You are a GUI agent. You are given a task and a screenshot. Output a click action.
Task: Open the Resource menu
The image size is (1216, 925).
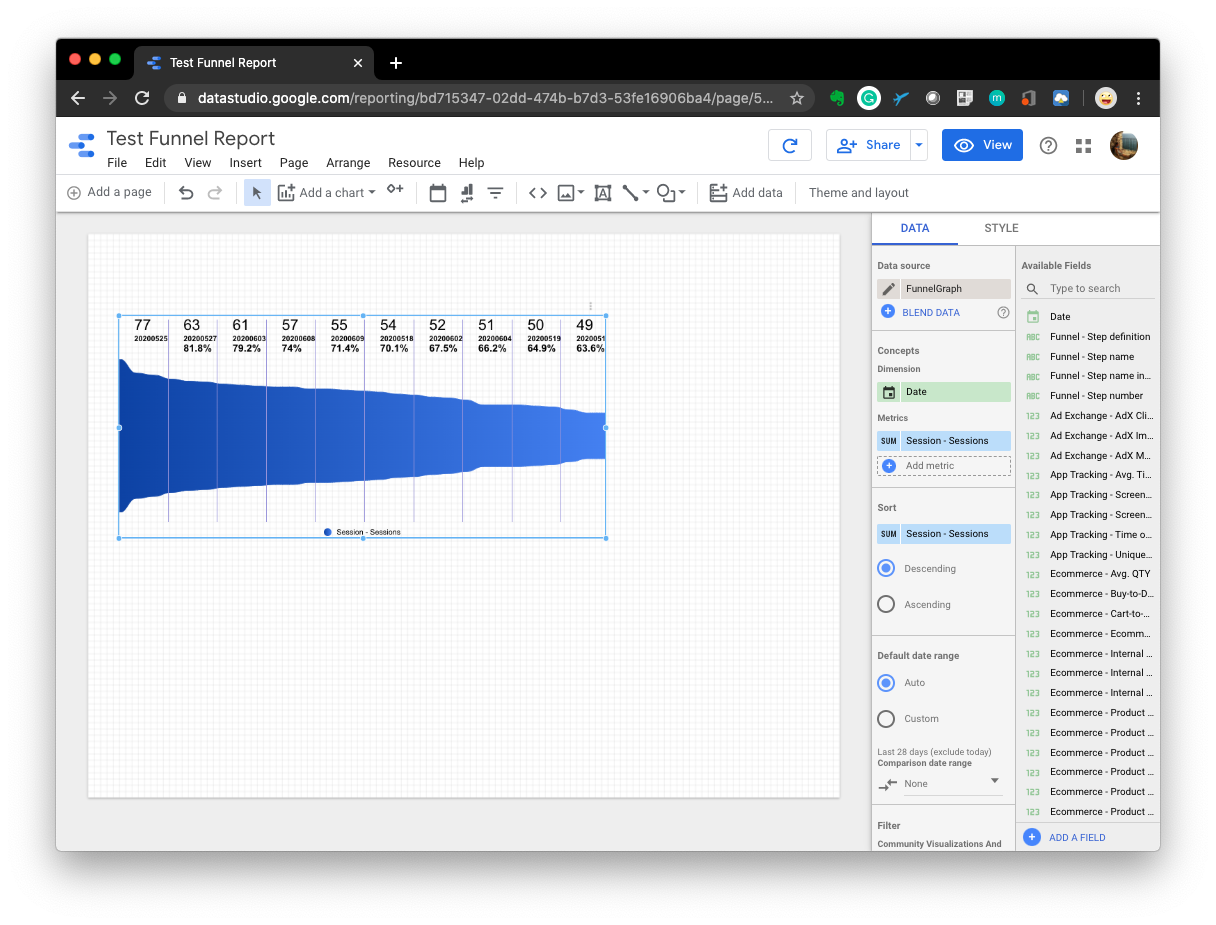414,162
